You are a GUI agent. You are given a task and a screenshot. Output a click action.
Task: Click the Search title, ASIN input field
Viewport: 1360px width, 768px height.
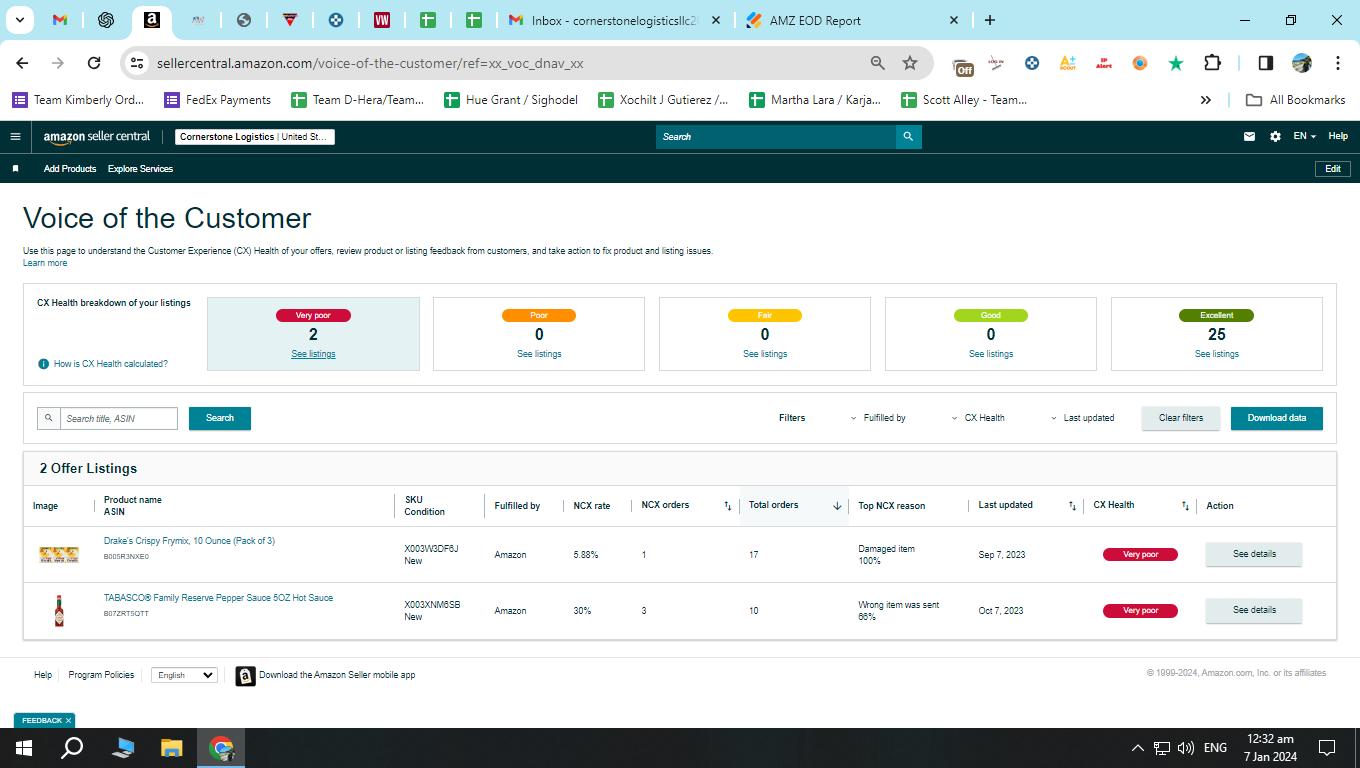pos(119,418)
